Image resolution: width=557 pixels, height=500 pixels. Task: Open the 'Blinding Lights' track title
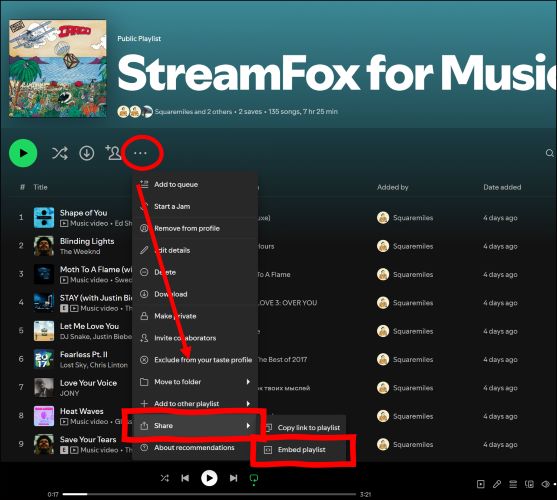pos(87,241)
